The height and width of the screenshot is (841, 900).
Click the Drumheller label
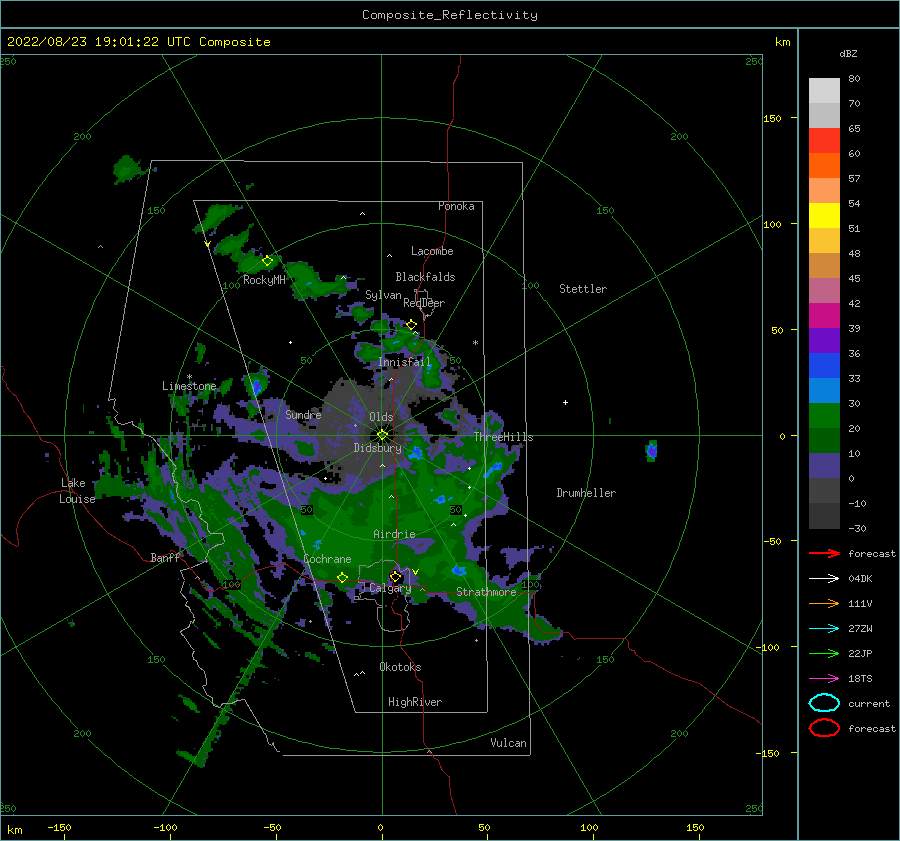click(586, 493)
